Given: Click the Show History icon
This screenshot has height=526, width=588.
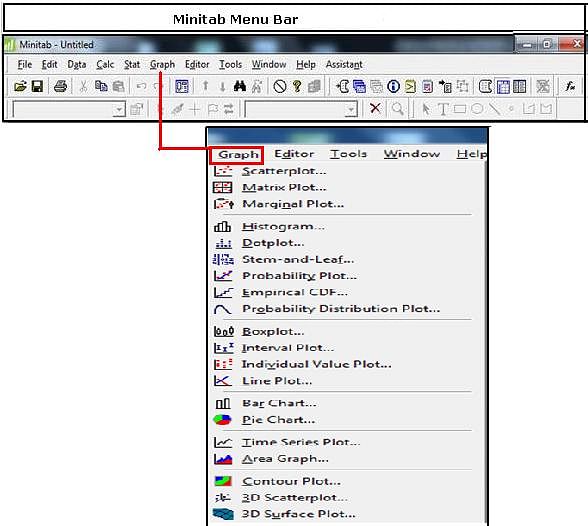Looking at the screenshot, I should (x=410, y=87).
